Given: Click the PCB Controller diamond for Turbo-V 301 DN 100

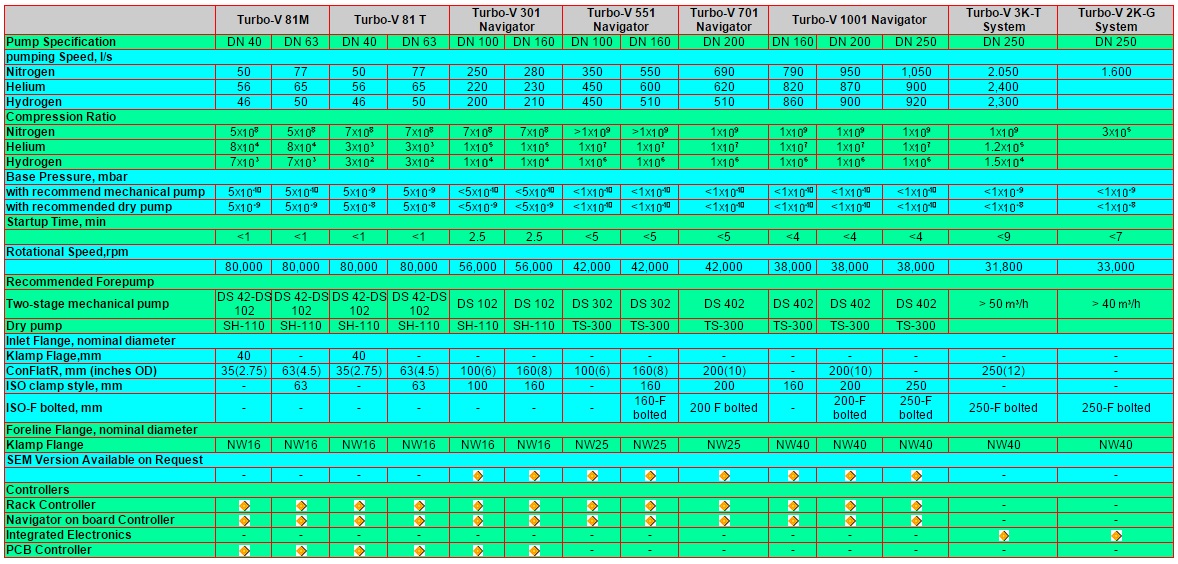Looking at the screenshot, I should [x=478, y=550].
